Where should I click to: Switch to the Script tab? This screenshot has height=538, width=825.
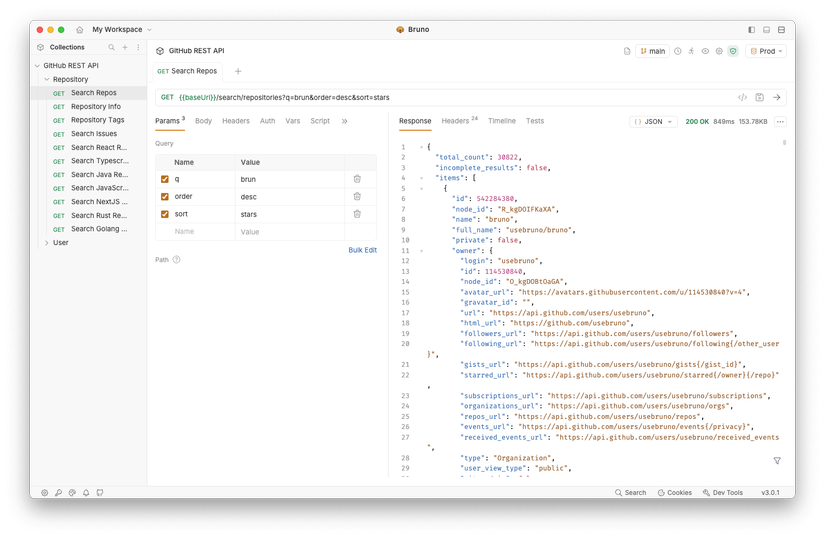tap(320, 121)
